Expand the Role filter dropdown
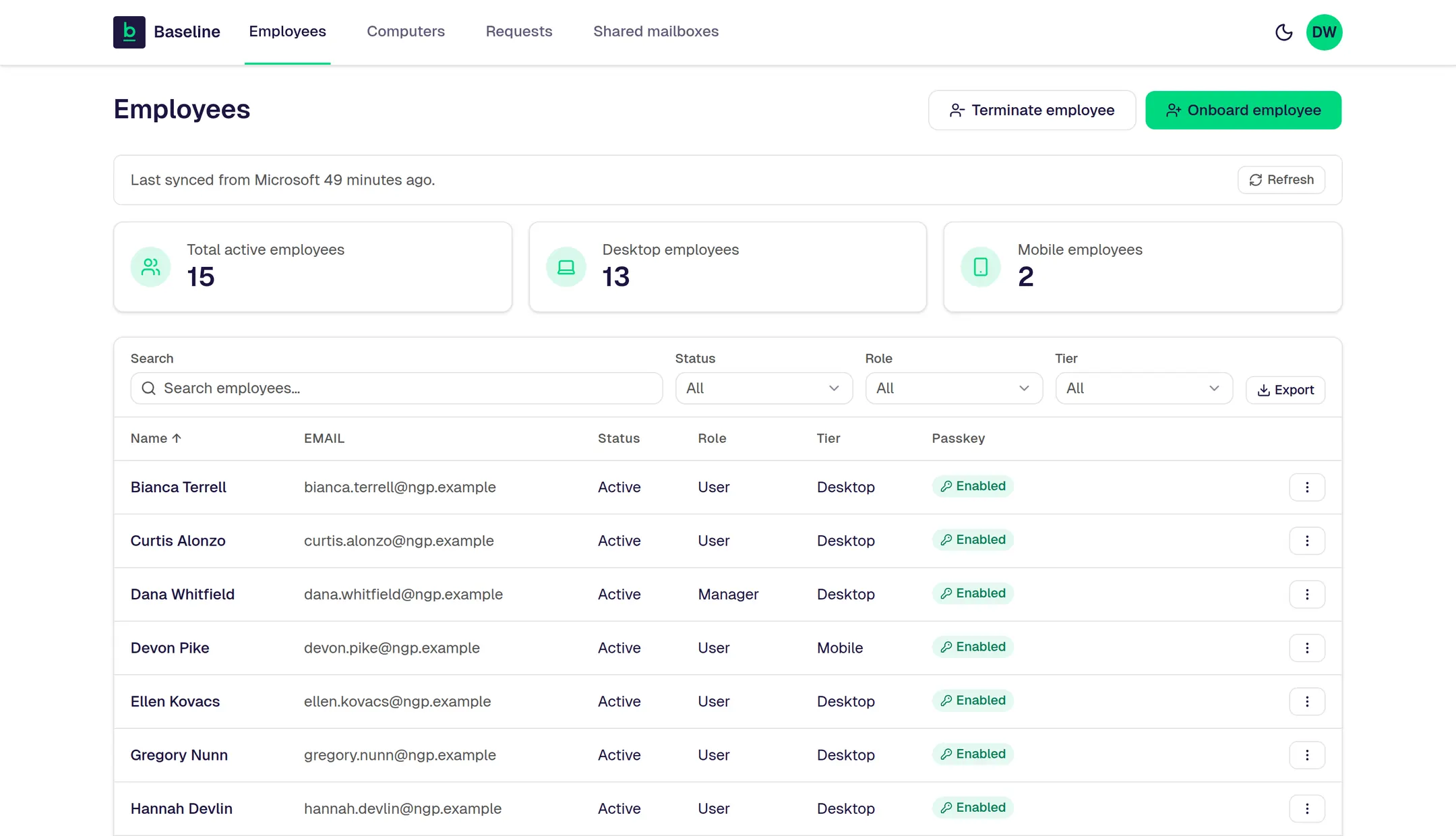 click(x=954, y=388)
